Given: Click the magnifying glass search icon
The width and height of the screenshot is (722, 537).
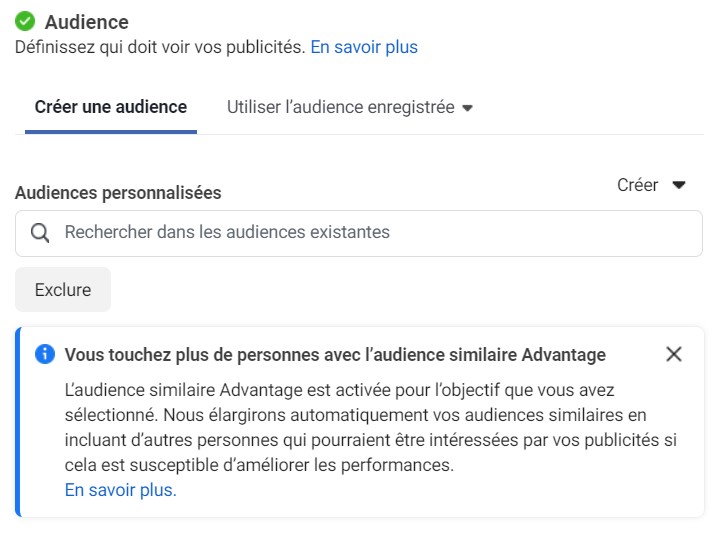Looking at the screenshot, I should (40, 233).
